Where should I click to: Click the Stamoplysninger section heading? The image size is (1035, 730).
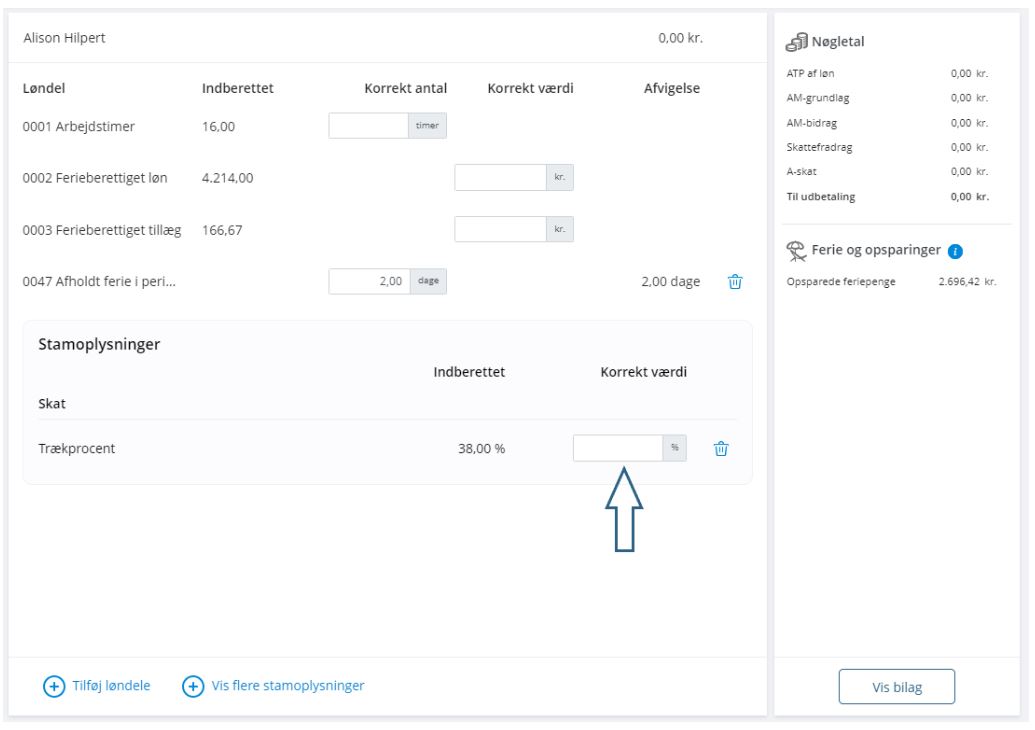click(99, 345)
